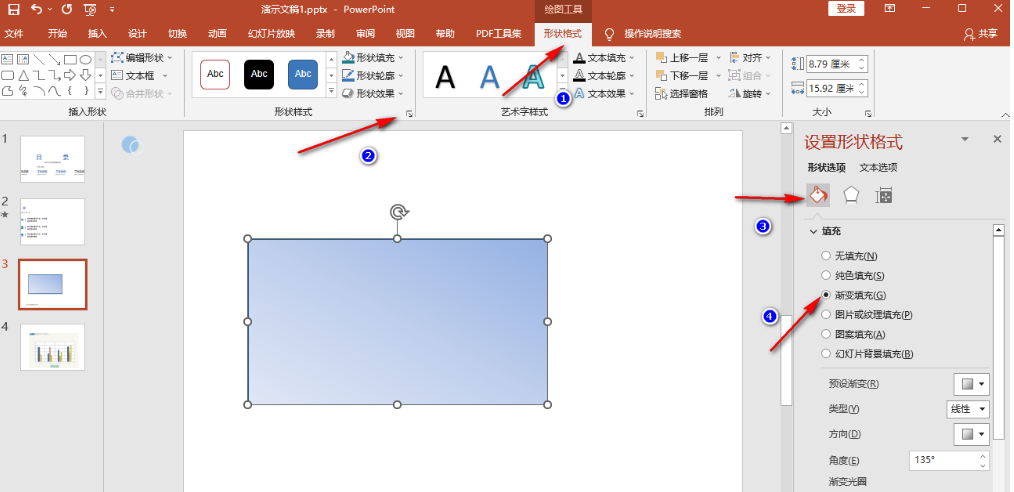Open the 文本选项 tab in format pane
The image size is (1014, 492).
coord(878,167)
